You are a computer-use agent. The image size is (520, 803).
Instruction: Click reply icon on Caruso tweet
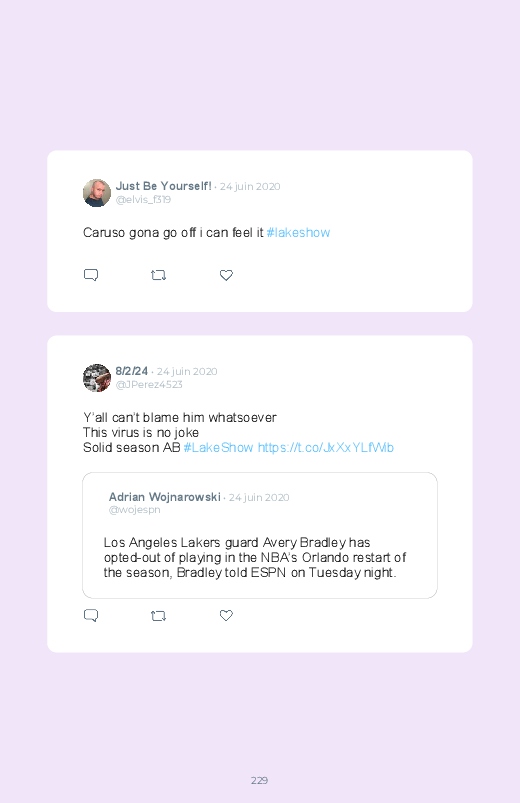point(91,275)
